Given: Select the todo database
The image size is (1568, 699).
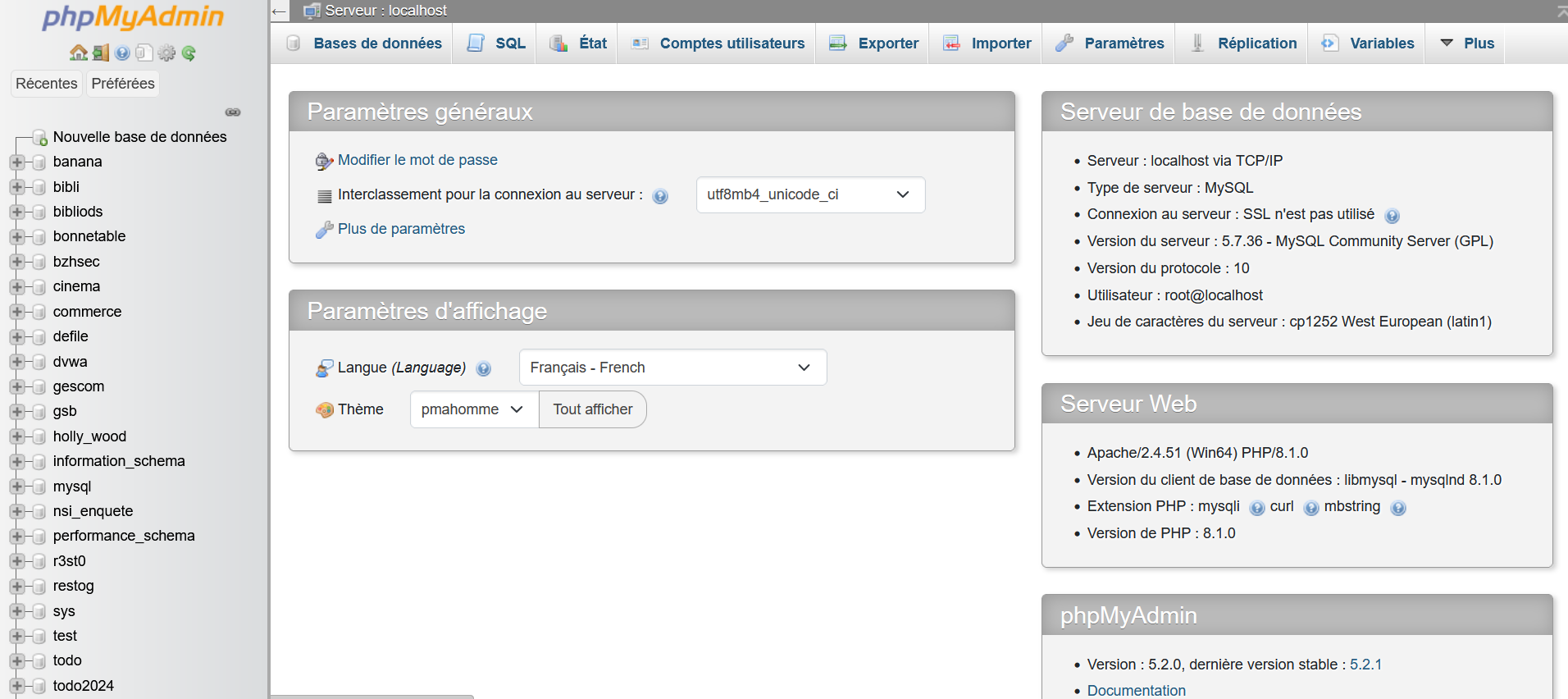Looking at the screenshot, I should 67,660.
